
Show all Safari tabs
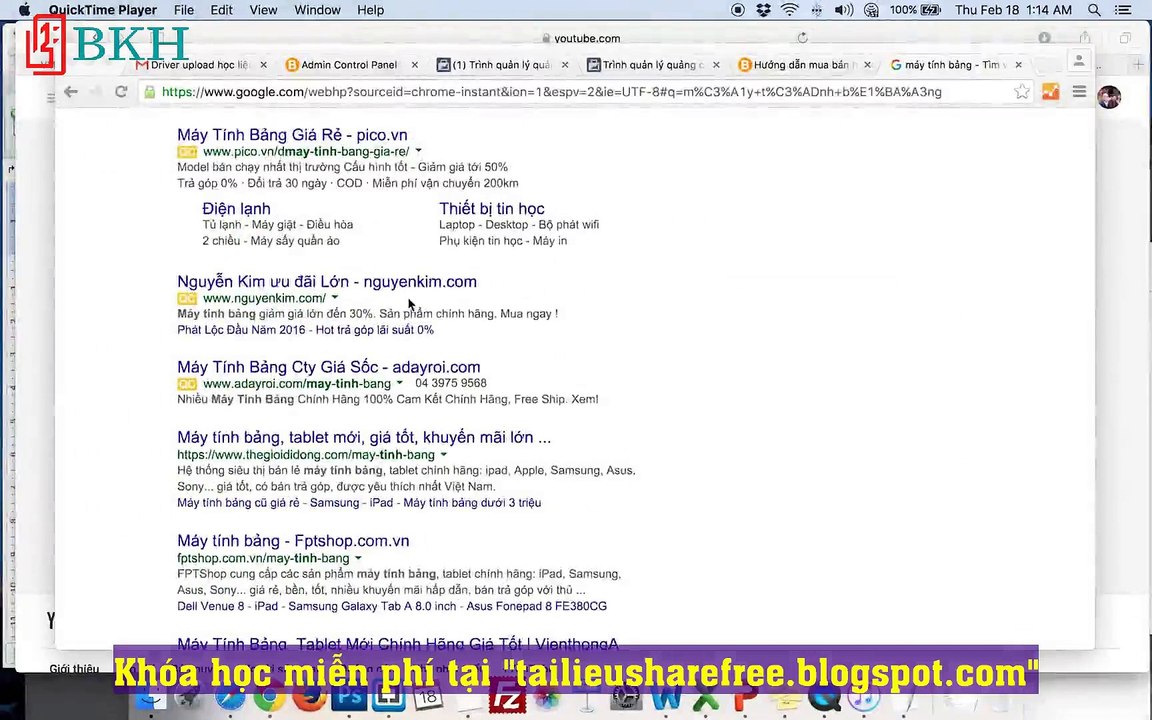pos(1125,37)
